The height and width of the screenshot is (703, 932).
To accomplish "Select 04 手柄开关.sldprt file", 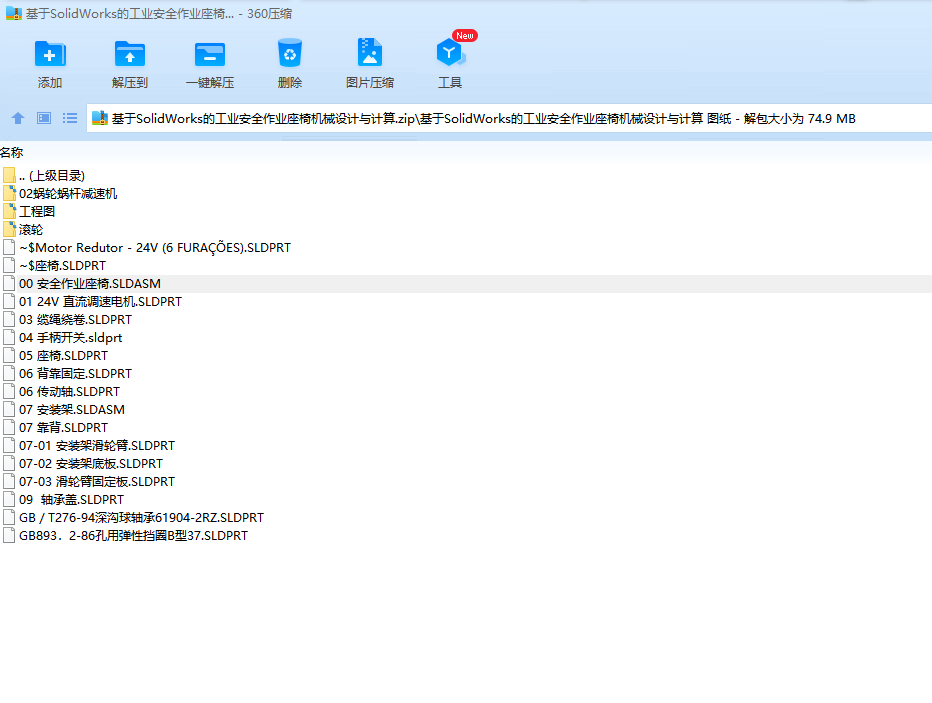I will pos(71,338).
